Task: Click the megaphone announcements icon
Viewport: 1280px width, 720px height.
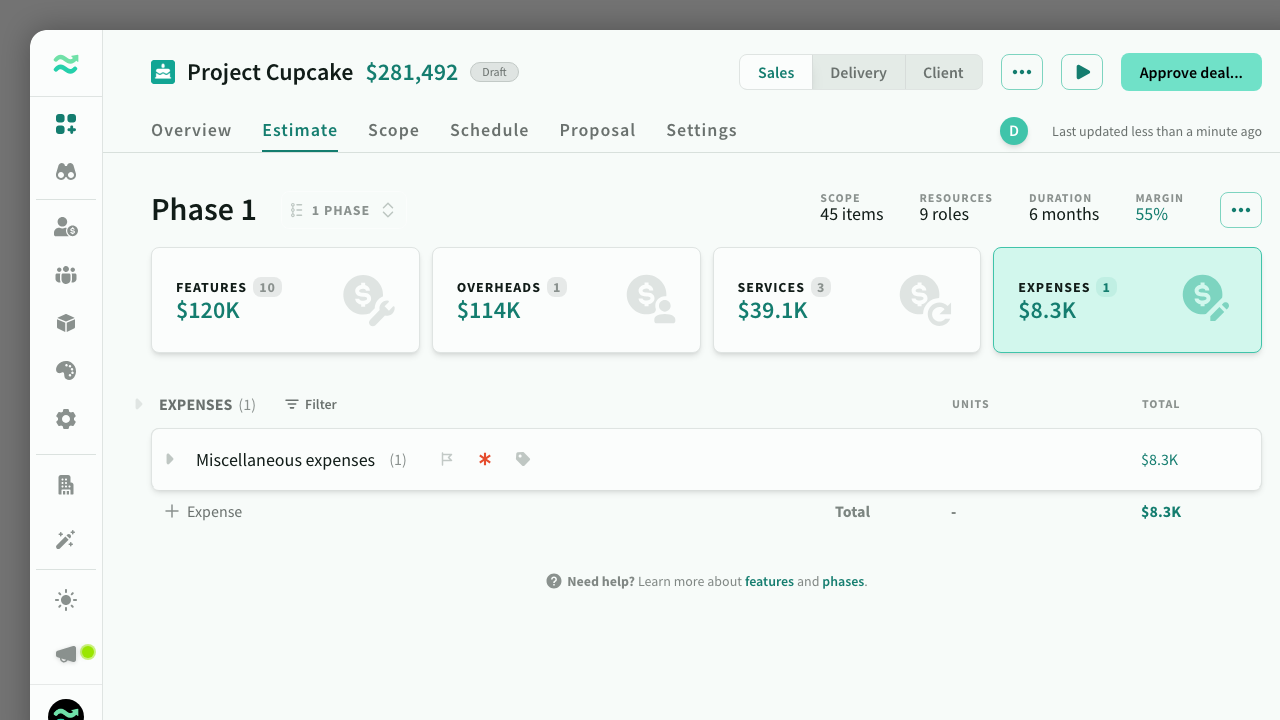Action: click(66, 654)
